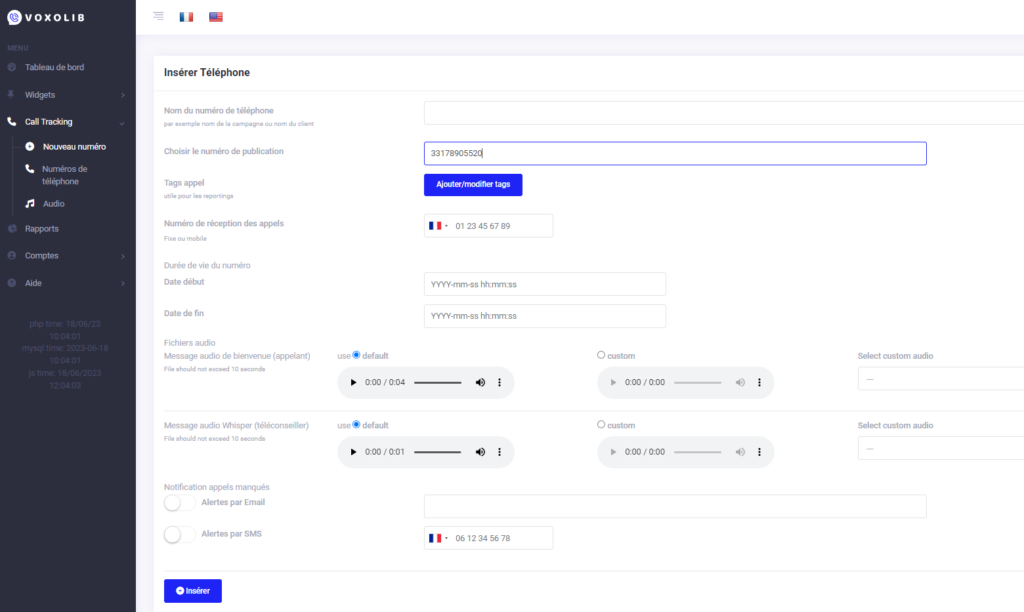Image resolution: width=1024 pixels, height=612 pixels.
Task: Go to Numéros de téléphone page
Action: (65, 175)
